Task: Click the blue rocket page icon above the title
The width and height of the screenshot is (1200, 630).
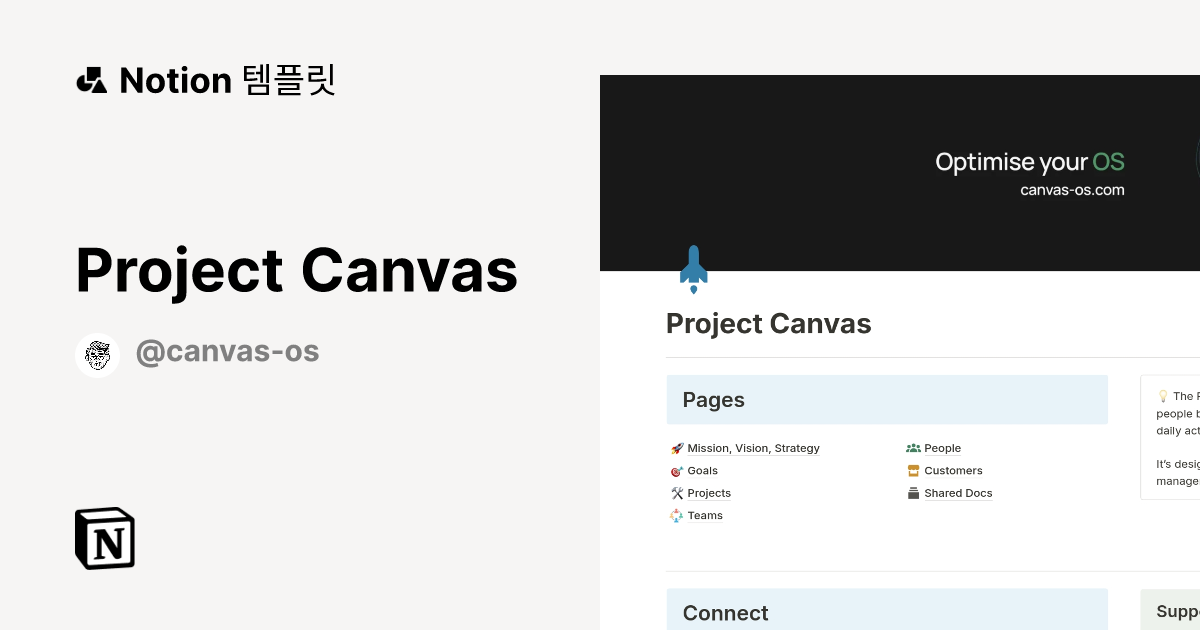Action: [x=693, y=268]
